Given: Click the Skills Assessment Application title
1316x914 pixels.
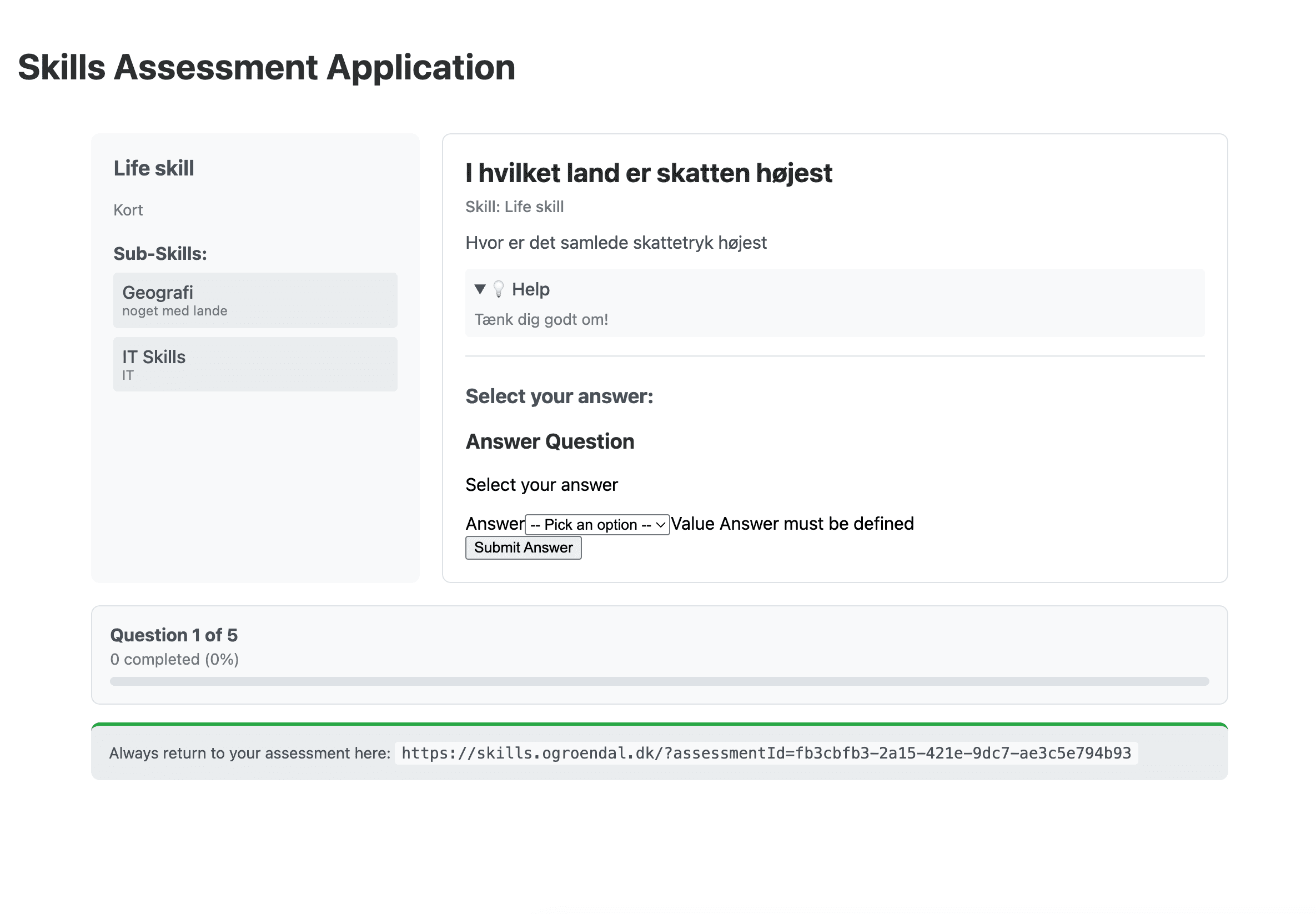Looking at the screenshot, I should [267, 68].
